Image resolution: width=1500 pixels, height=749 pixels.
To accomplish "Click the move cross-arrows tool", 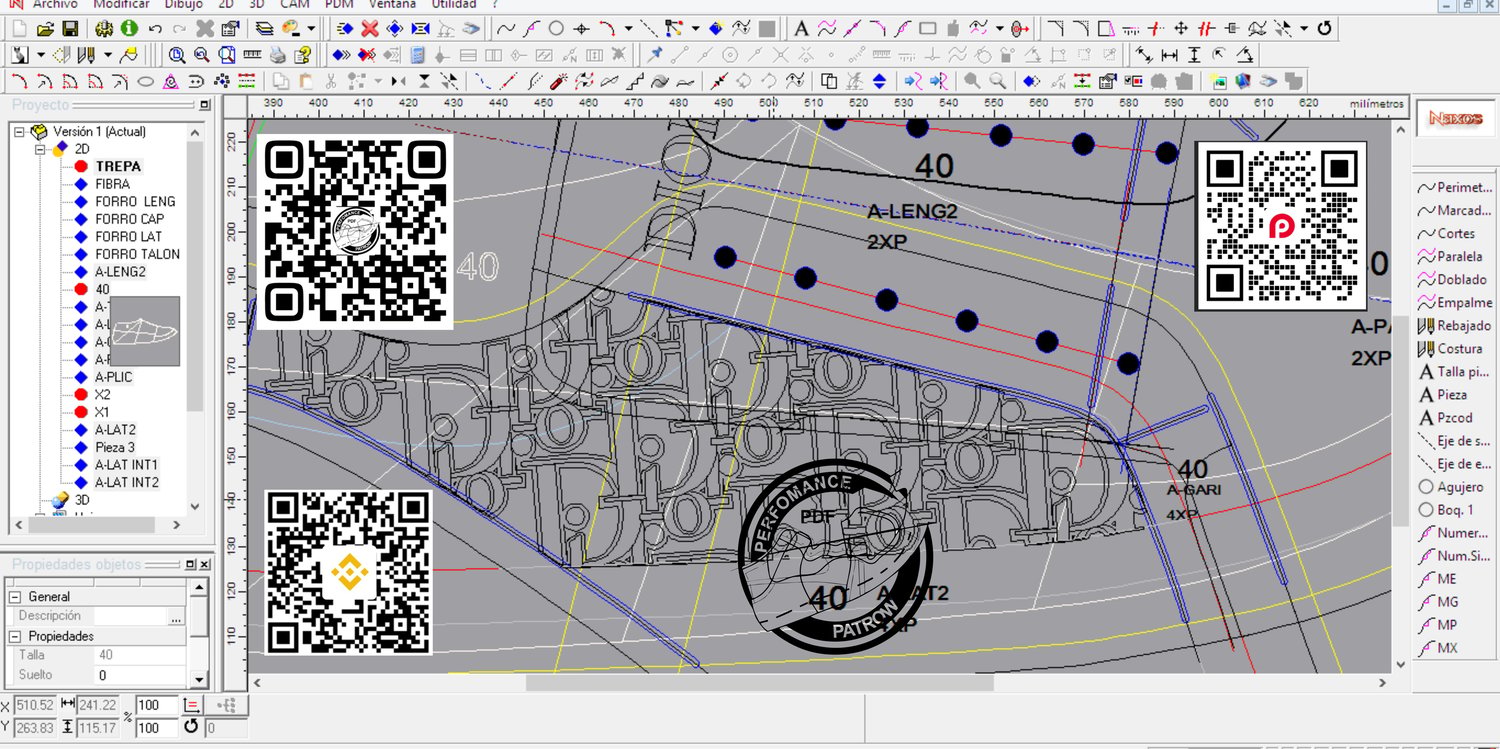I will click(x=1181, y=28).
